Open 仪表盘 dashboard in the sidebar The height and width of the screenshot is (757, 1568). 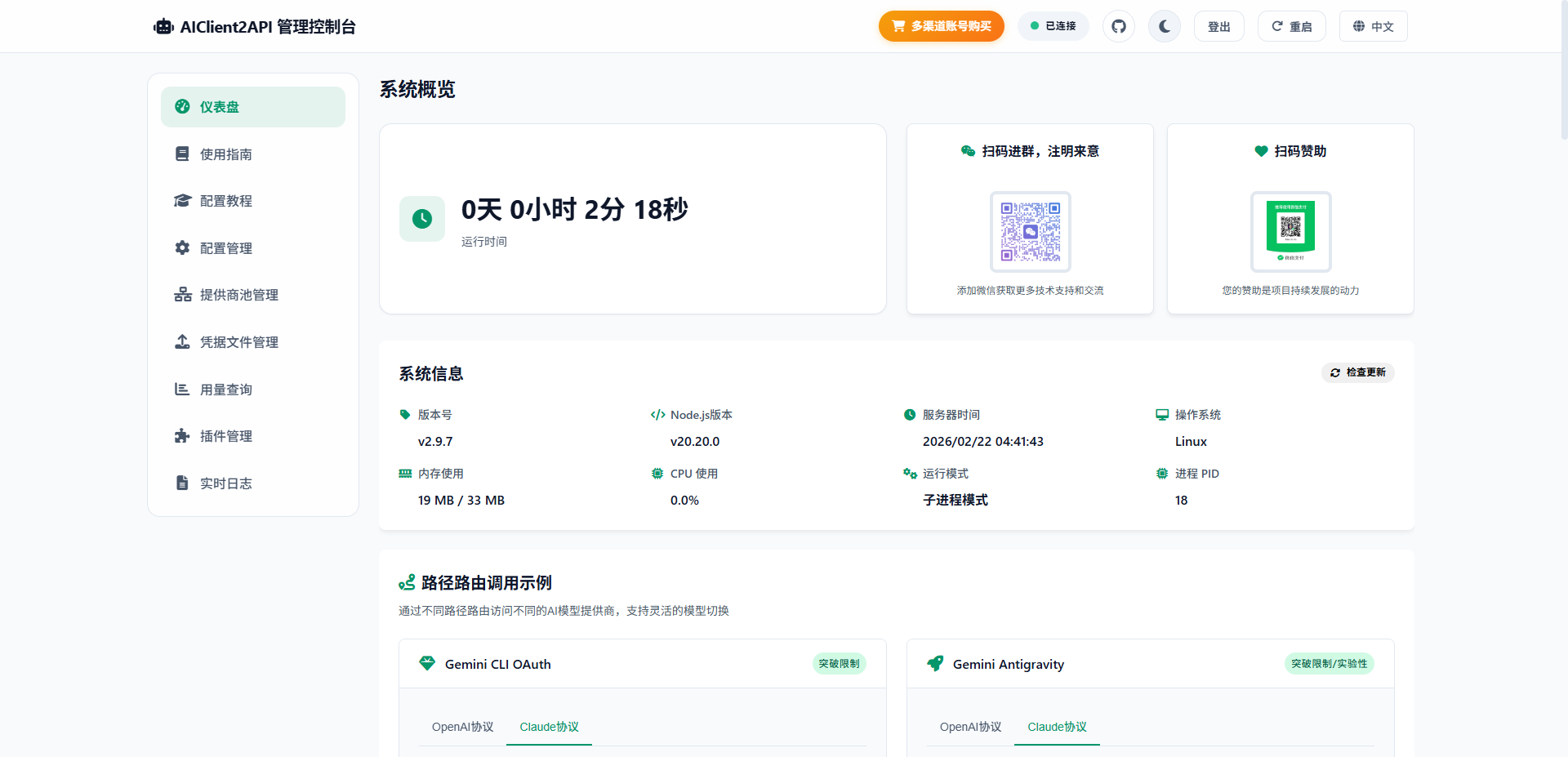click(252, 107)
